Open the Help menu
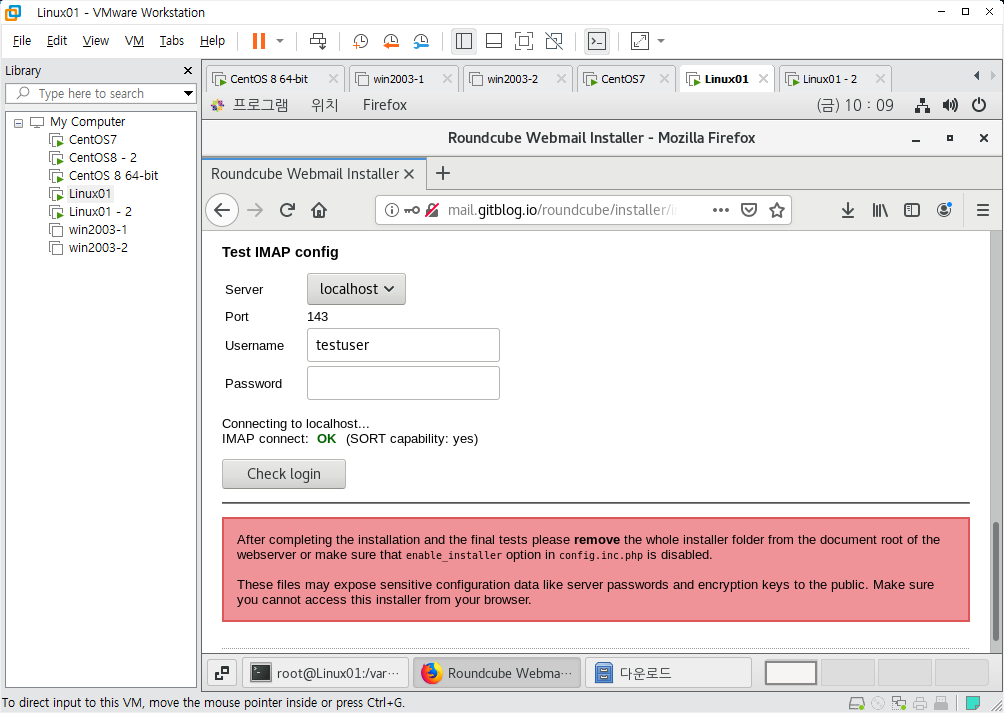Screen dimensions: 1004x713 tap(212, 41)
